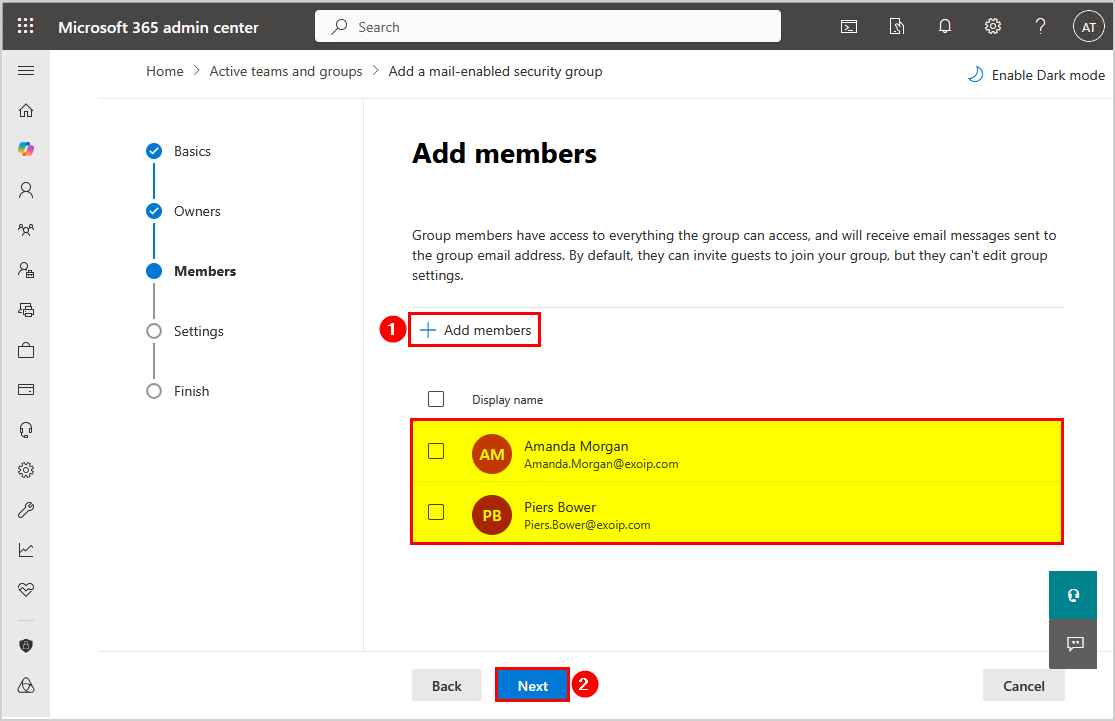1115x721 pixels.
Task: Click the Active teams and groups breadcrumb
Action: 286,71
